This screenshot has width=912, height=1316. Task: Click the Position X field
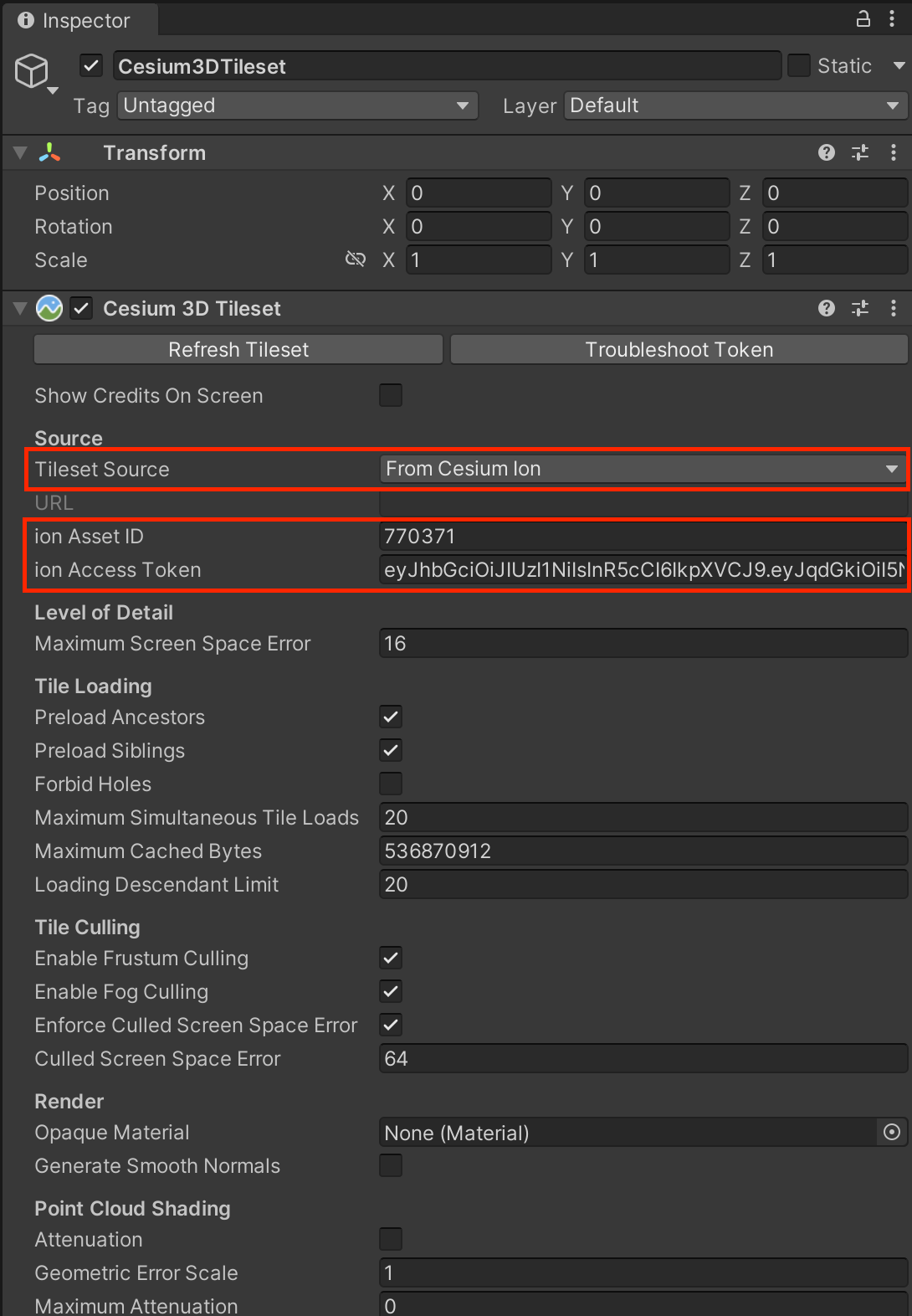(479, 193)
